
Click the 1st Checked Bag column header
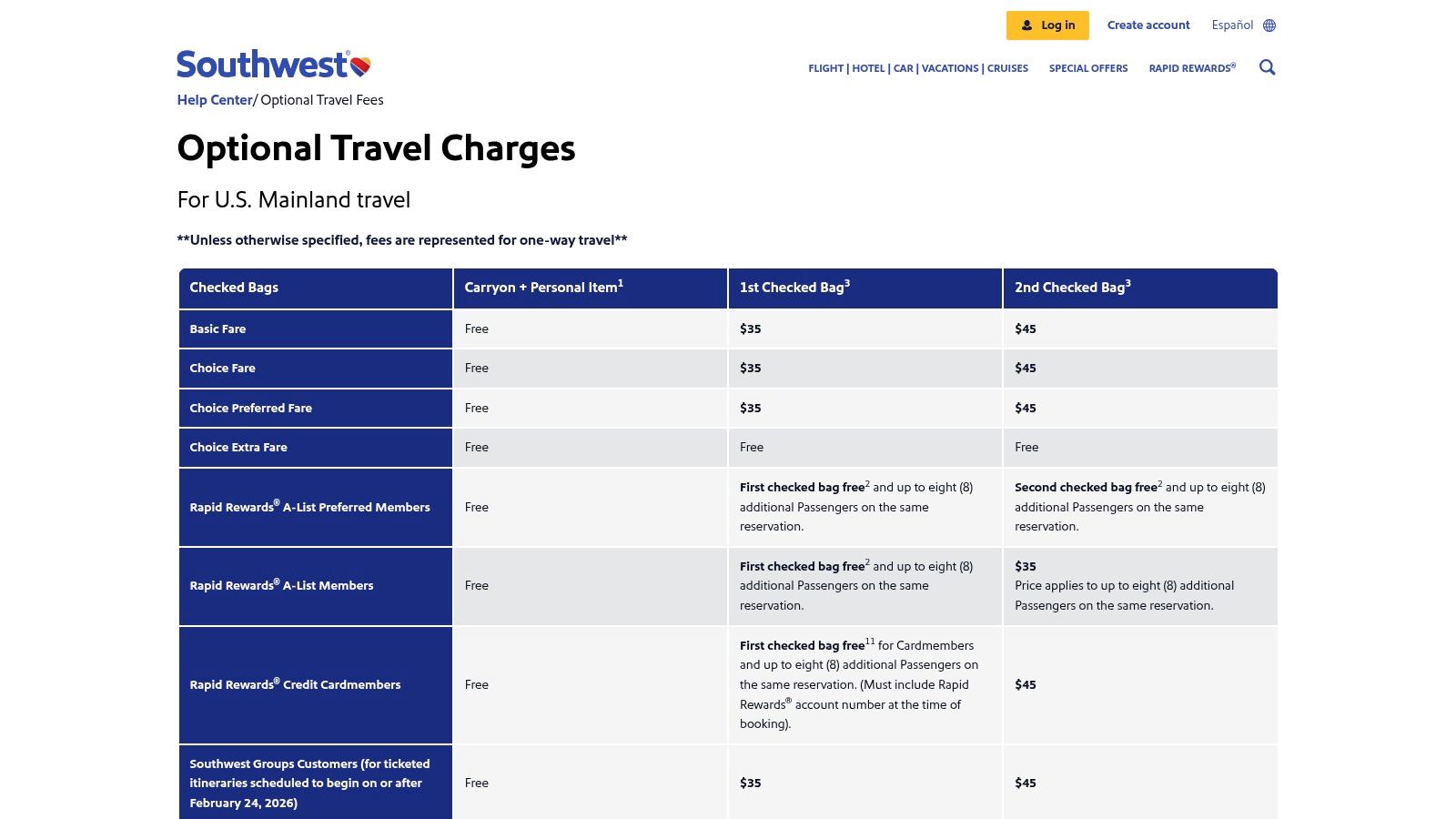pyautogui.click(x=794, y=288)
